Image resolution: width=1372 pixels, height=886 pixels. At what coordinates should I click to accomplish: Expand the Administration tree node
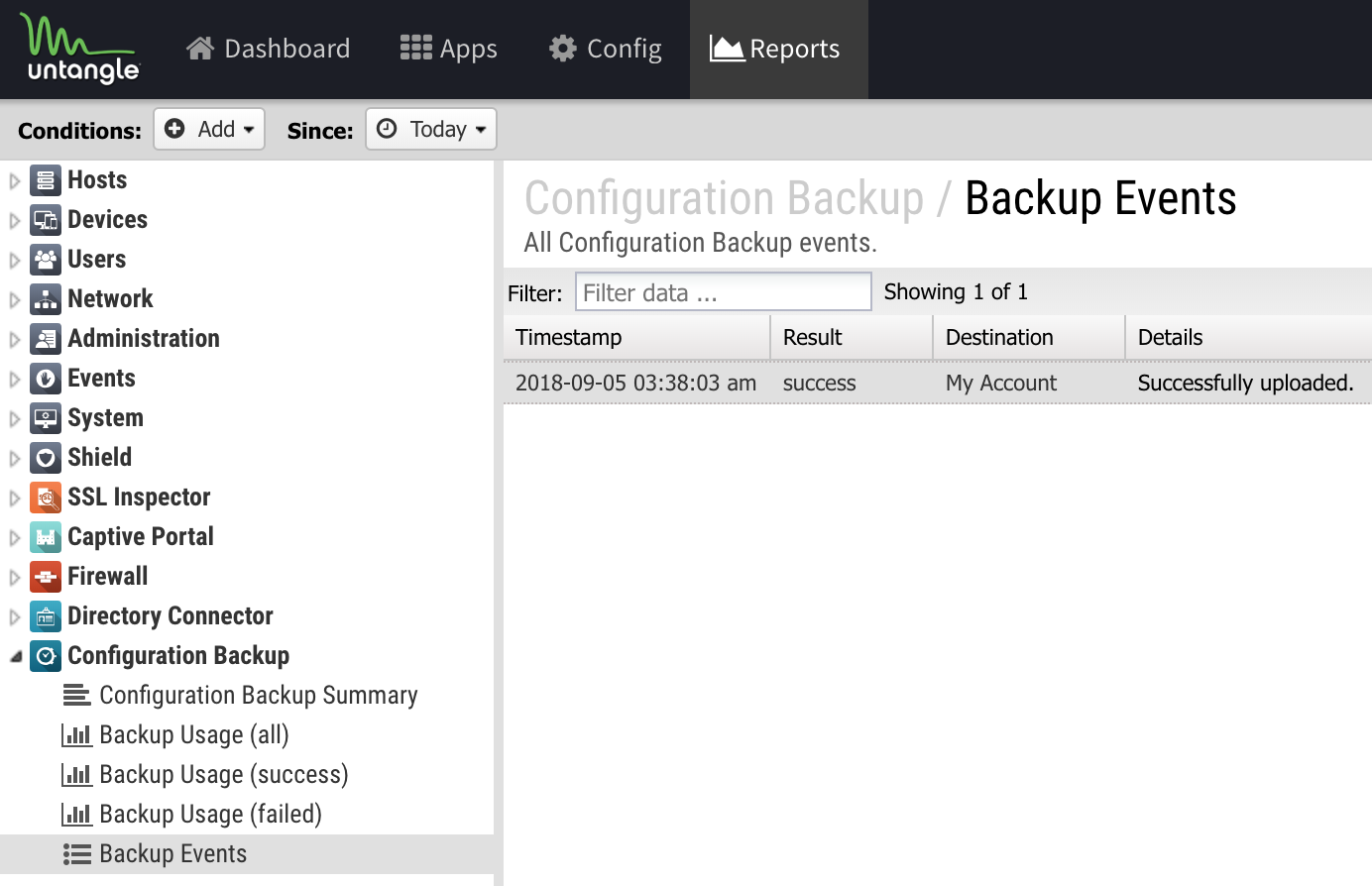15,340
